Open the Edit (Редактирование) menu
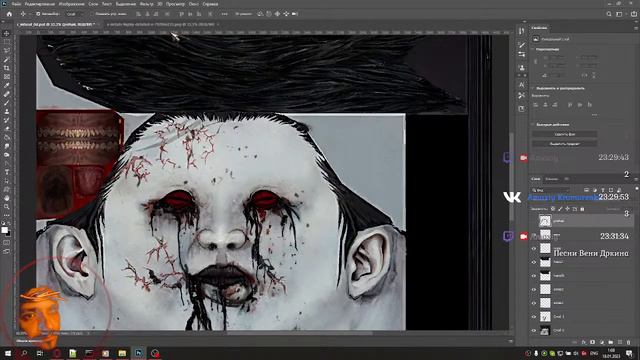This screenshot has height=360, width=640. point(40,4)
